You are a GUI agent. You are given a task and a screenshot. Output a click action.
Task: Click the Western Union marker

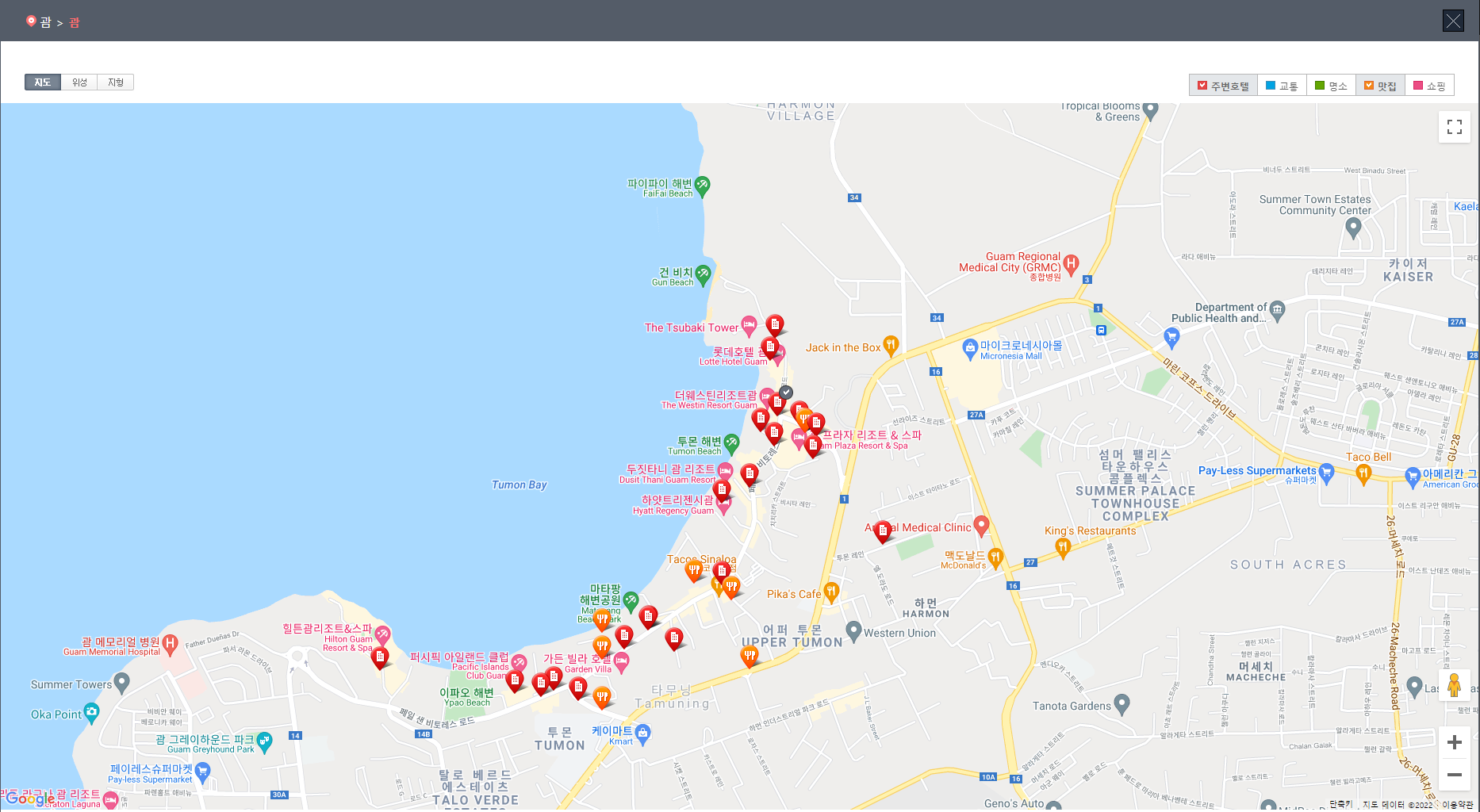tap(853, 631)
